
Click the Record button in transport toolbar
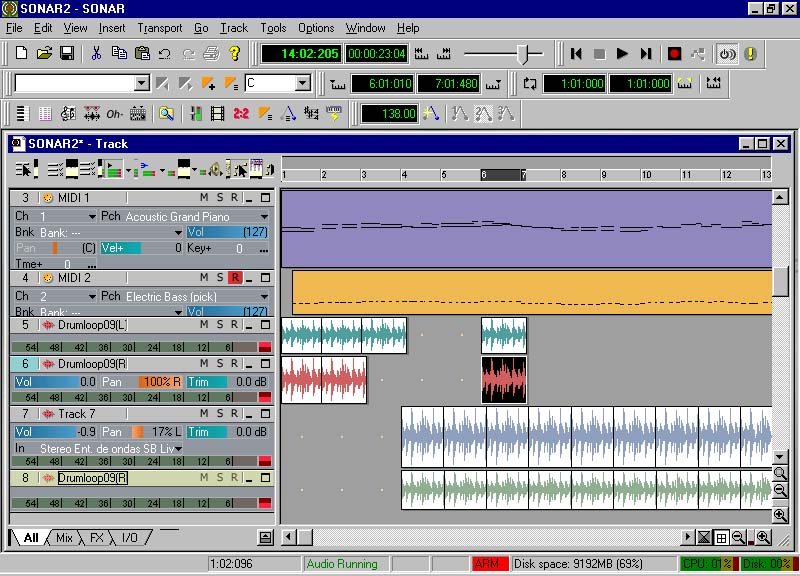click(674, 54)
